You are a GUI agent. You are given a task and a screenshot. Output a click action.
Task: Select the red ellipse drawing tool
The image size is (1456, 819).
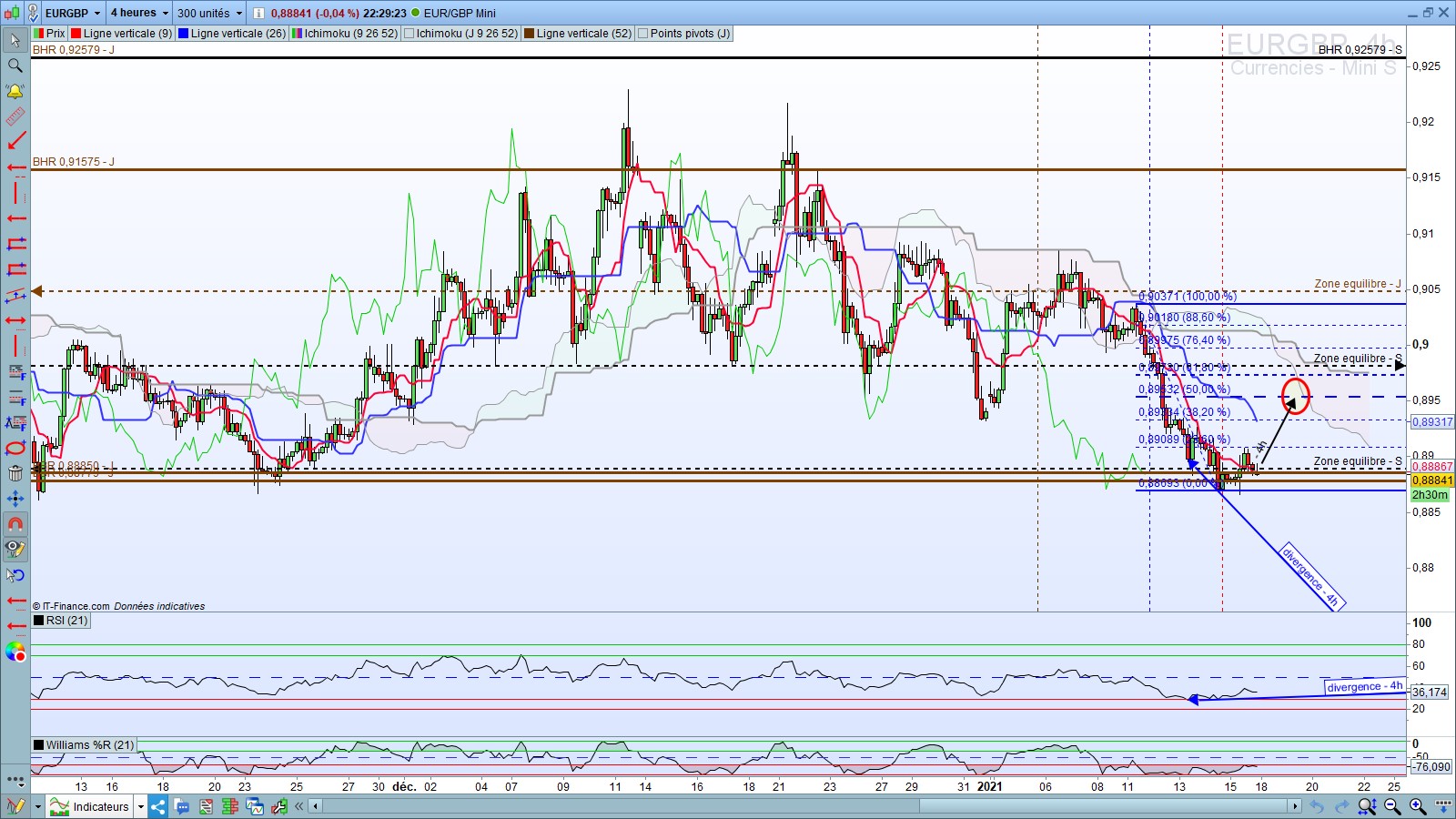click(x=15, y=448)
